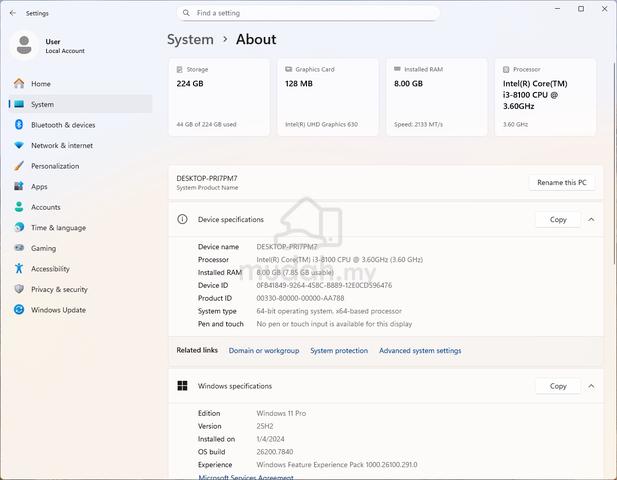This screenshot has height=480, width=617.
Task: Click the System monitor icon
Action: coord(19,104)
